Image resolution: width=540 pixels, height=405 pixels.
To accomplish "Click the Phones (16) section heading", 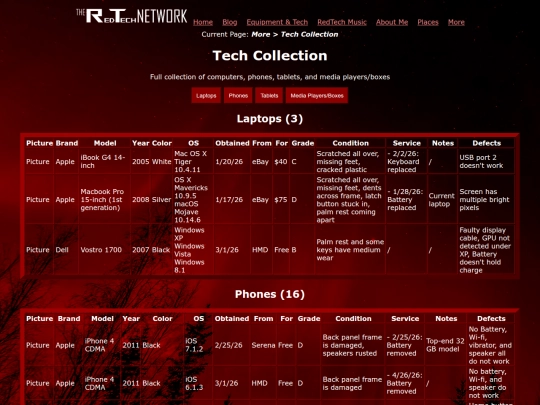I will (270, 294).
